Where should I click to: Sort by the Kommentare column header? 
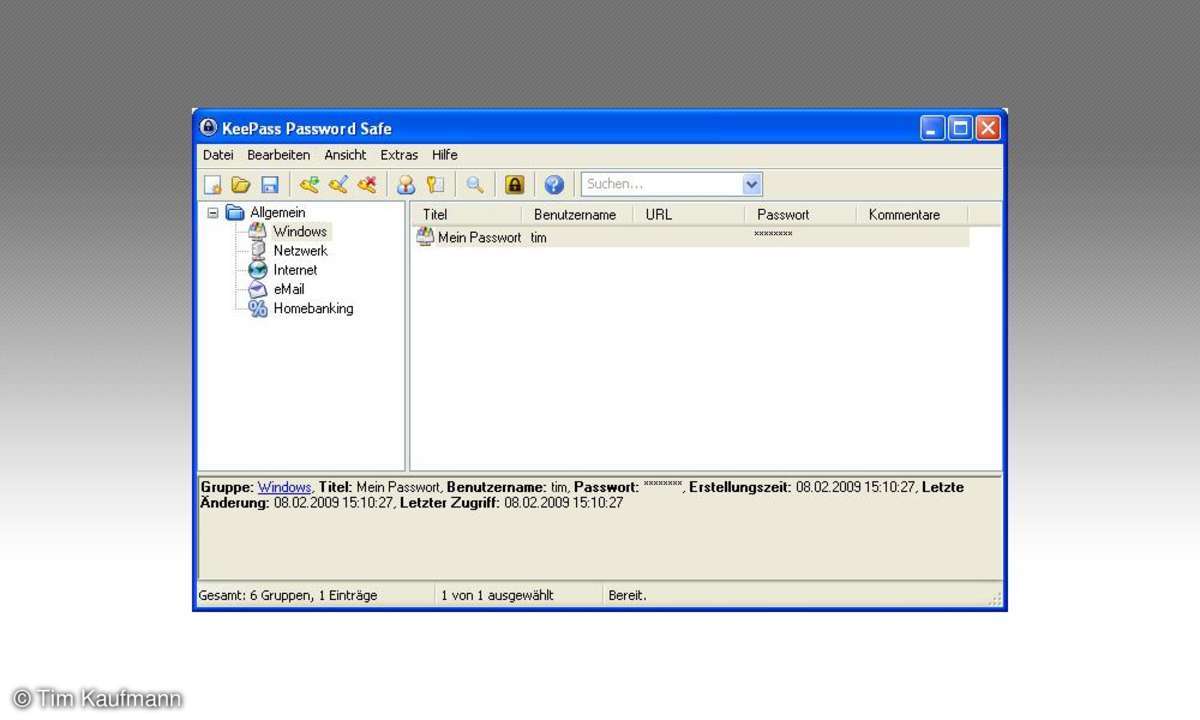(x=912, y=214)
